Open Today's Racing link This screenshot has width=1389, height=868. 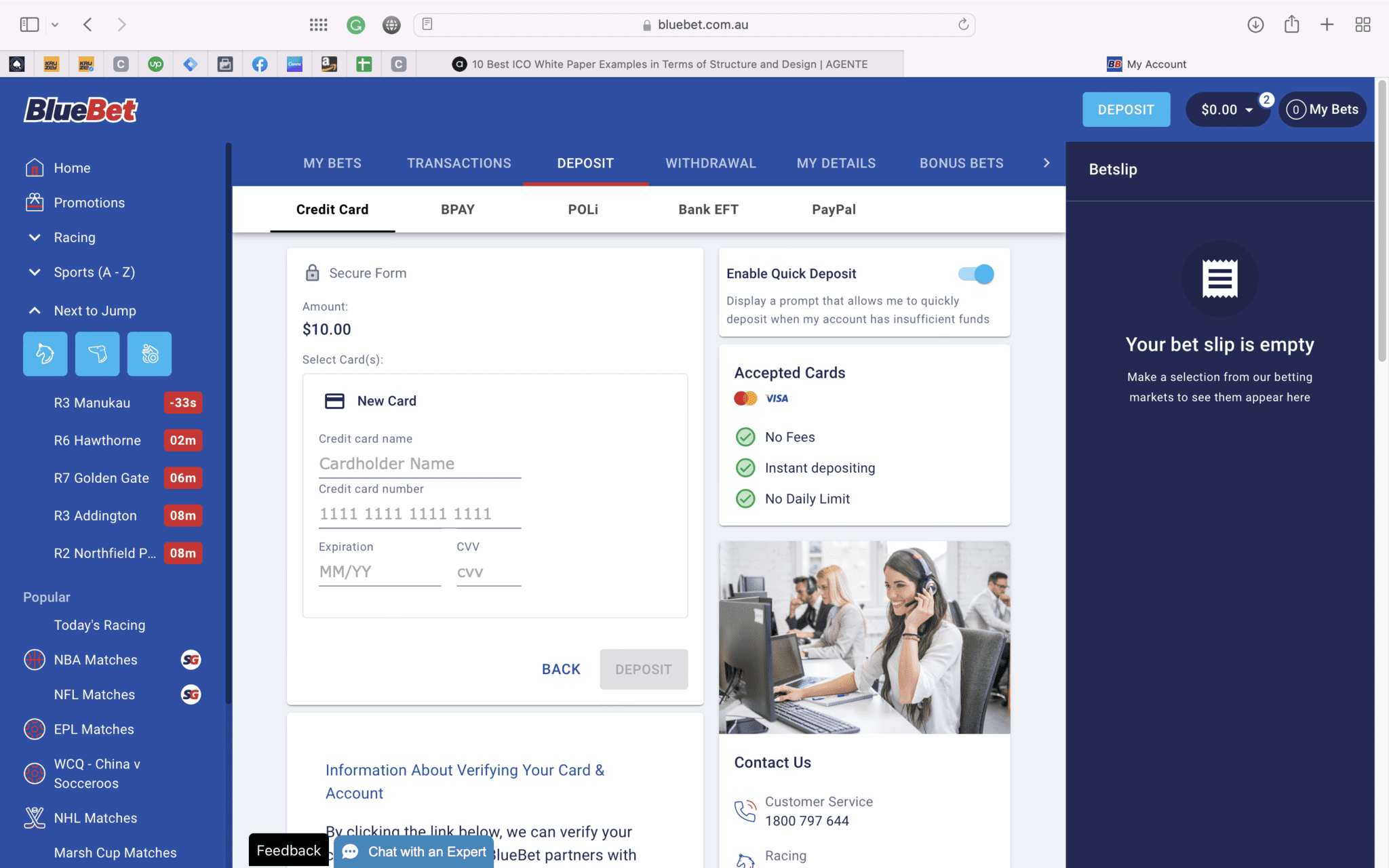coord(100,625)
